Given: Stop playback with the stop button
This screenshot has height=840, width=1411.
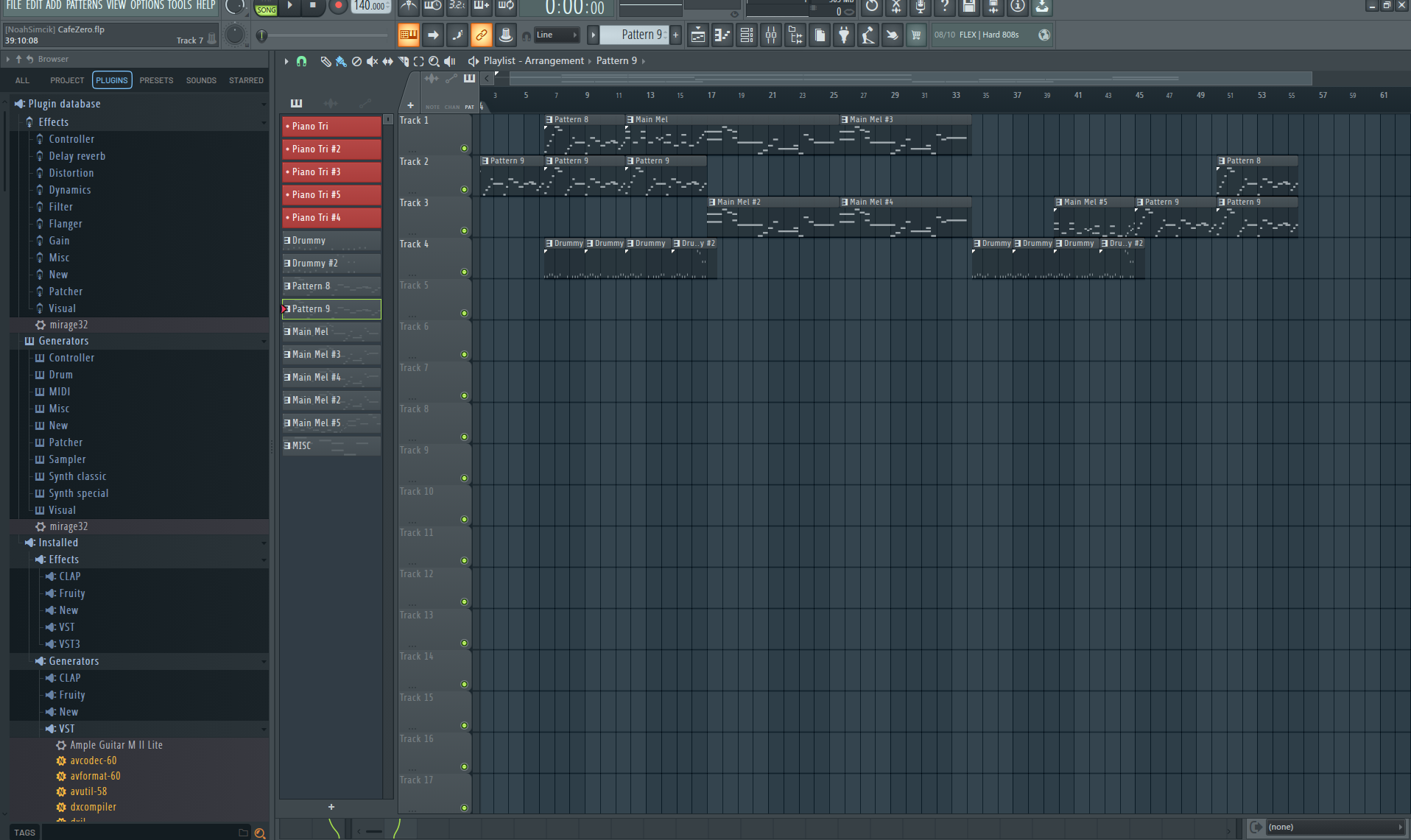Looking at the screenshot, I should pyautogui.click(x=312, y=7).
